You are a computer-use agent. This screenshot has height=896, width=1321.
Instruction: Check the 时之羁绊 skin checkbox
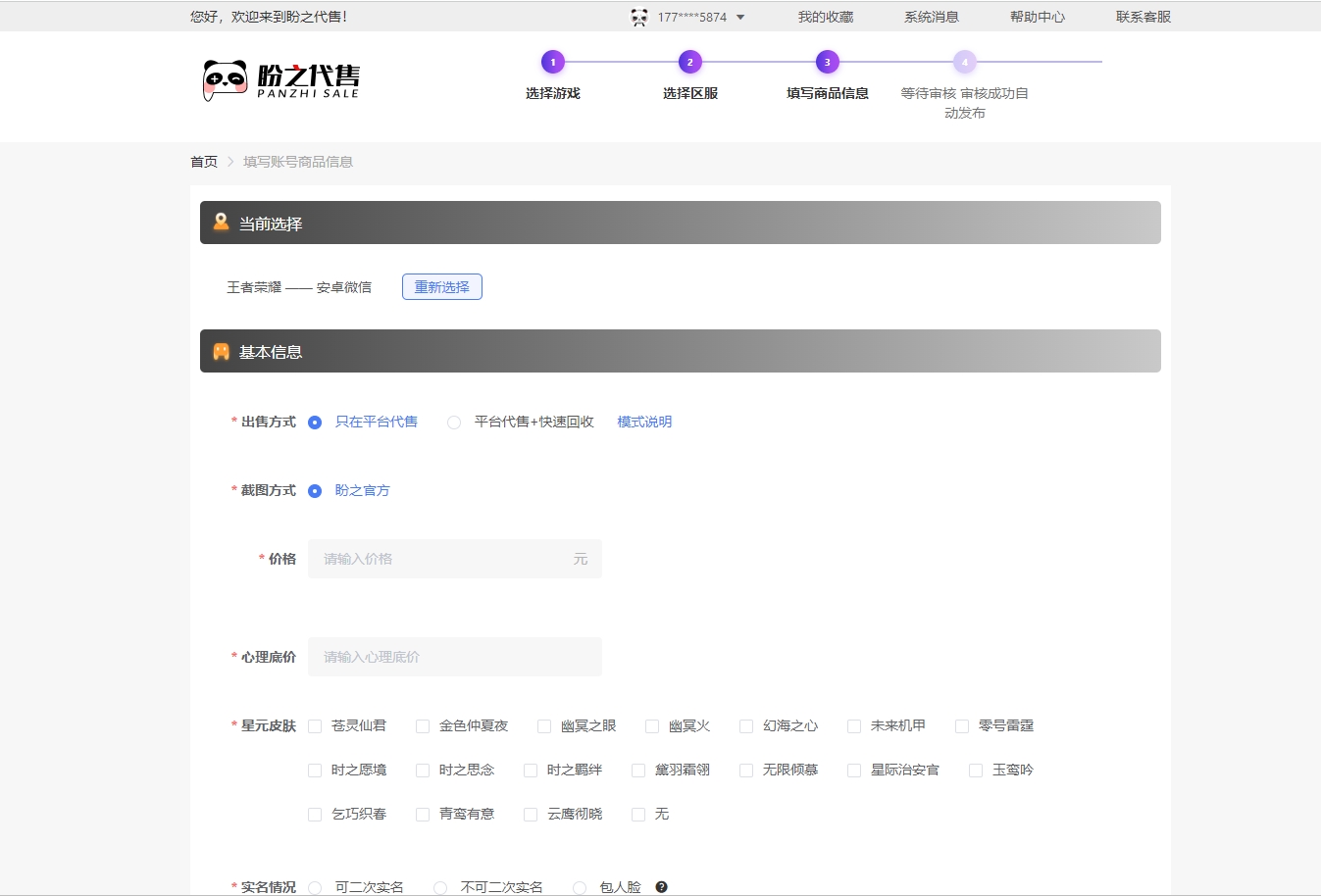point(531,771)
